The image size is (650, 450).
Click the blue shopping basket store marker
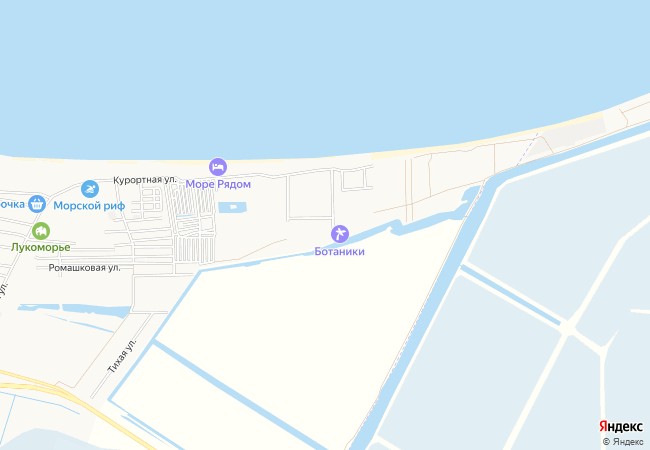(x=37, y=204)
